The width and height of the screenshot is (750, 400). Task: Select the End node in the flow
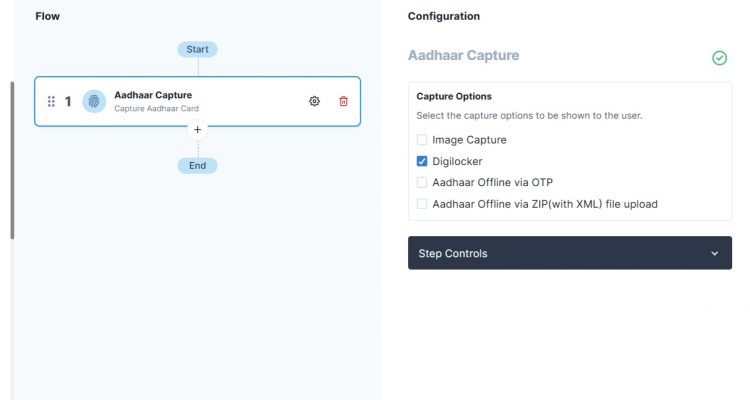pyautogui.click(x=198, y=166)
